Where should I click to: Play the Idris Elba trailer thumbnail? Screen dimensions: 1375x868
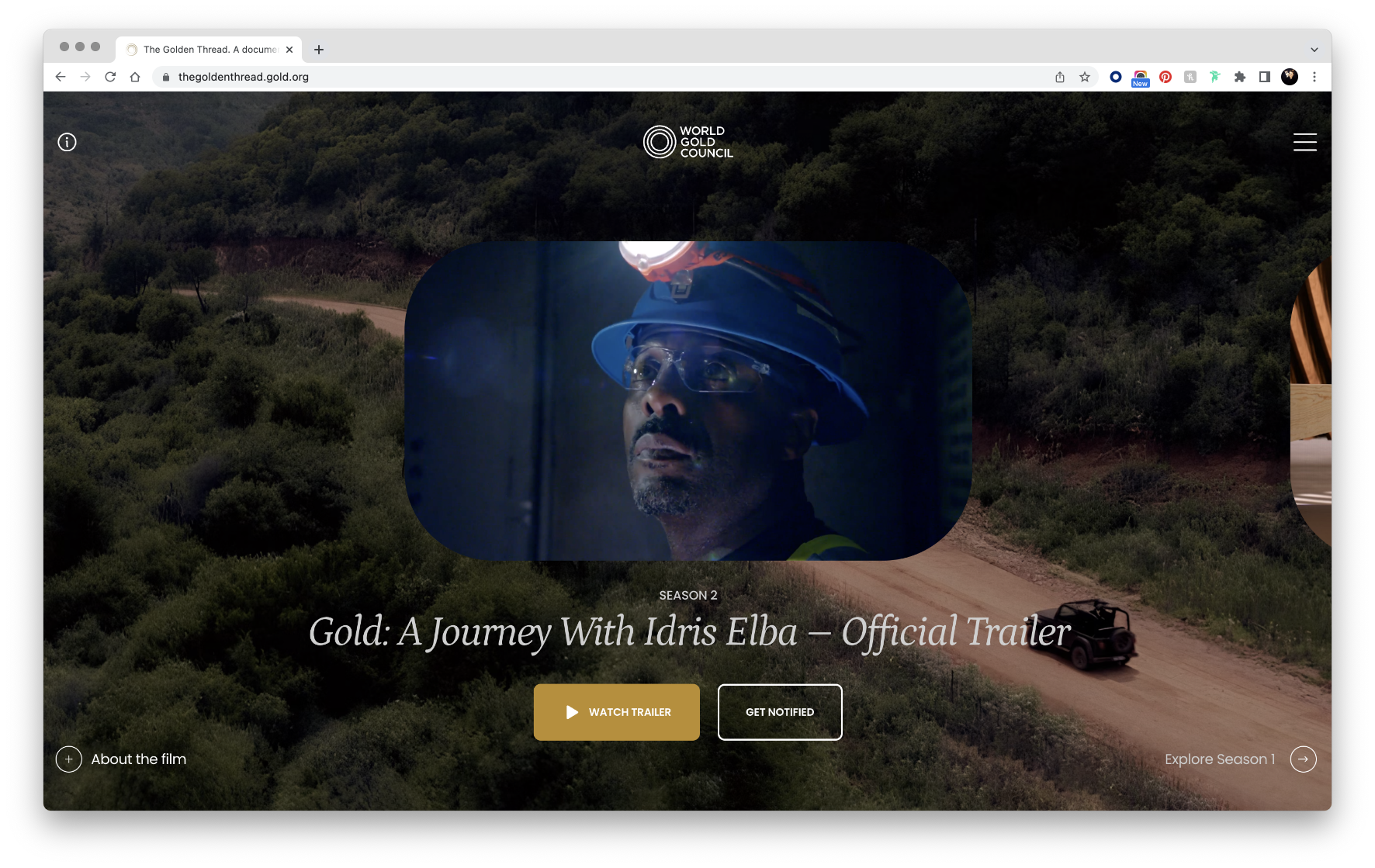point(687,401)
